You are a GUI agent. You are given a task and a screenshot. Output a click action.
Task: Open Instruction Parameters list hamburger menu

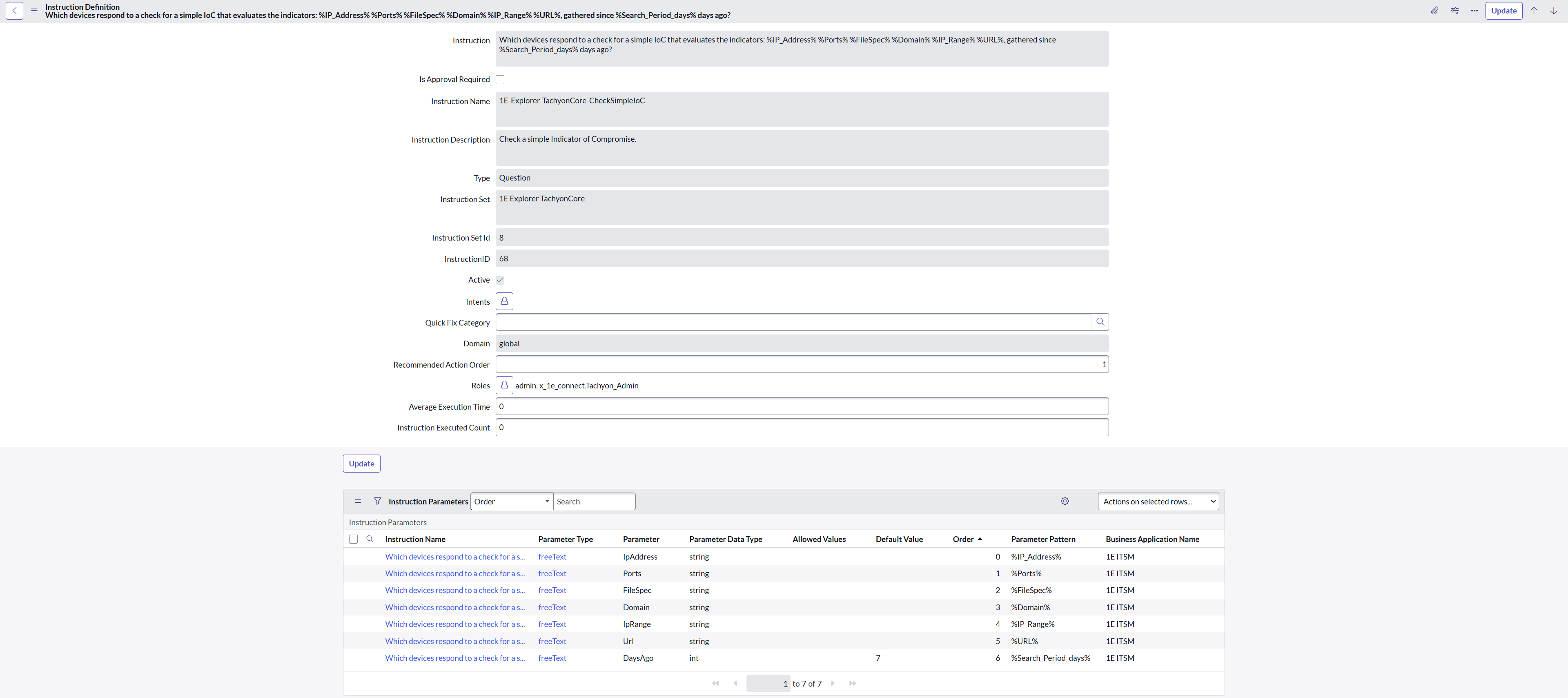(358, 501)
